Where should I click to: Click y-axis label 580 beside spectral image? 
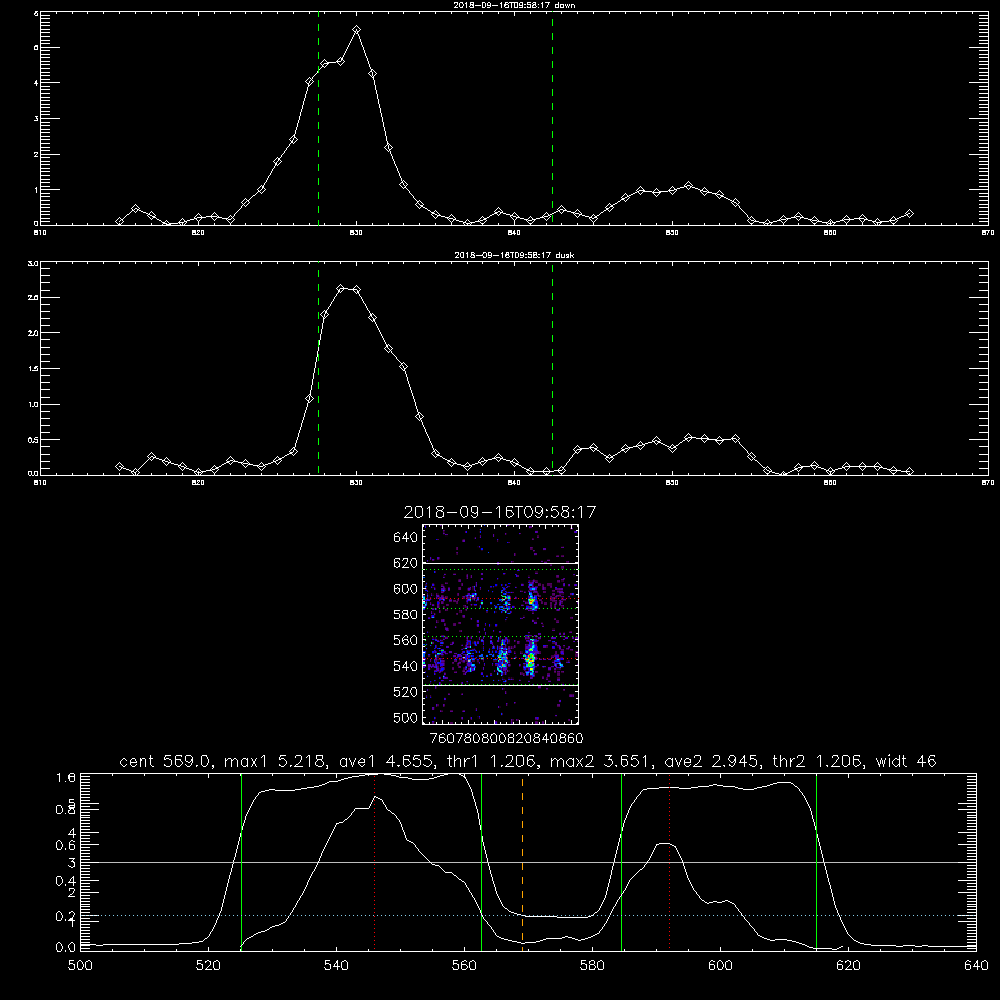click(406, 615)
